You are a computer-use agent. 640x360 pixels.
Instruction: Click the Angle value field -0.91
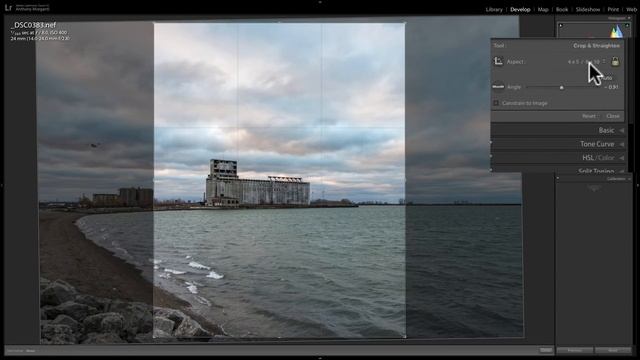(612, 87)
